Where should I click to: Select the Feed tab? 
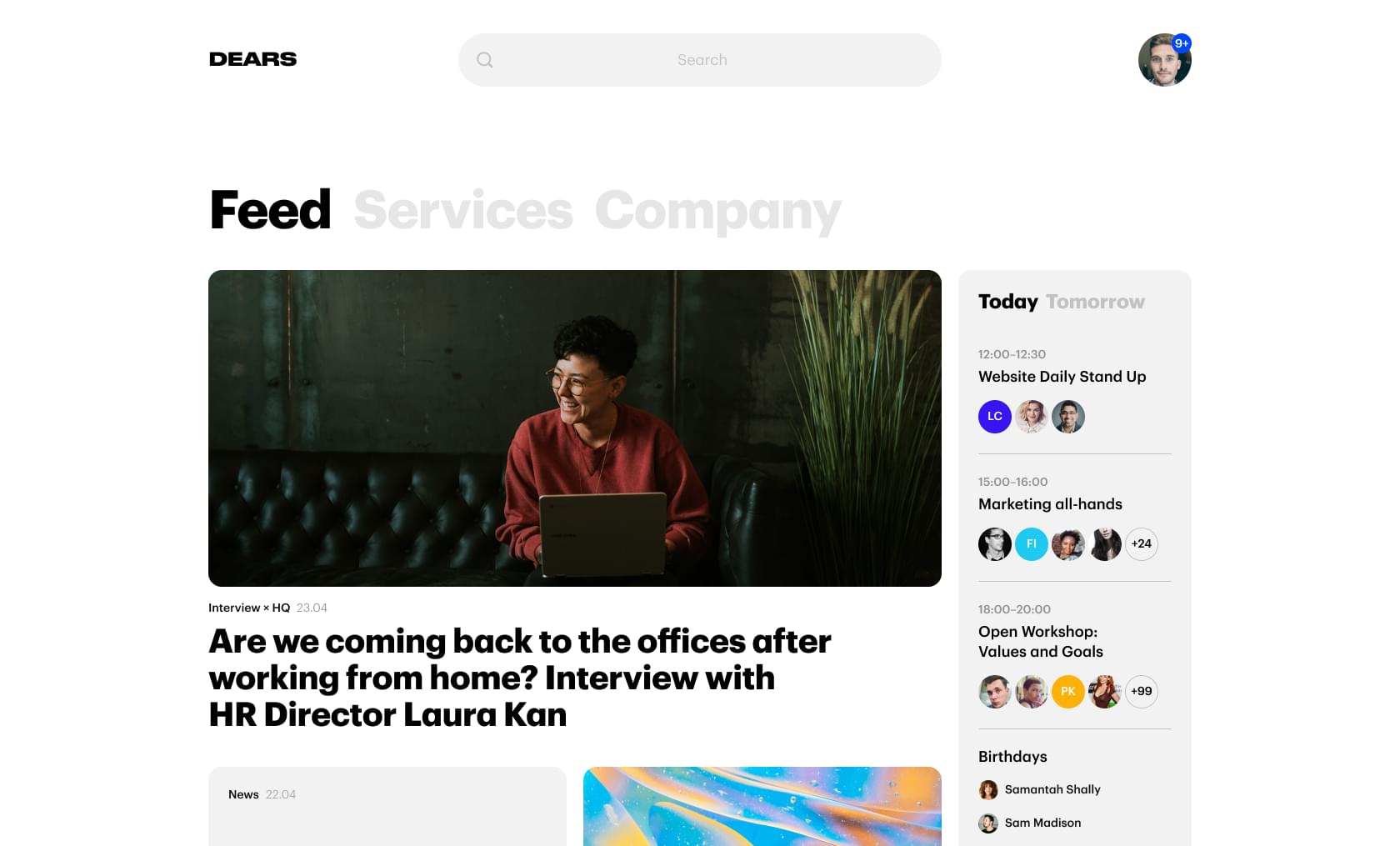click(x=270, y=210)
